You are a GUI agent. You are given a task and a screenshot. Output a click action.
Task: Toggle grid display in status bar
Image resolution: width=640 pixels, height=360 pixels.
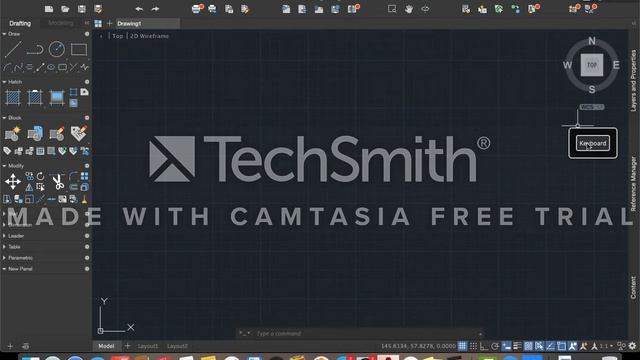point(462,346)
